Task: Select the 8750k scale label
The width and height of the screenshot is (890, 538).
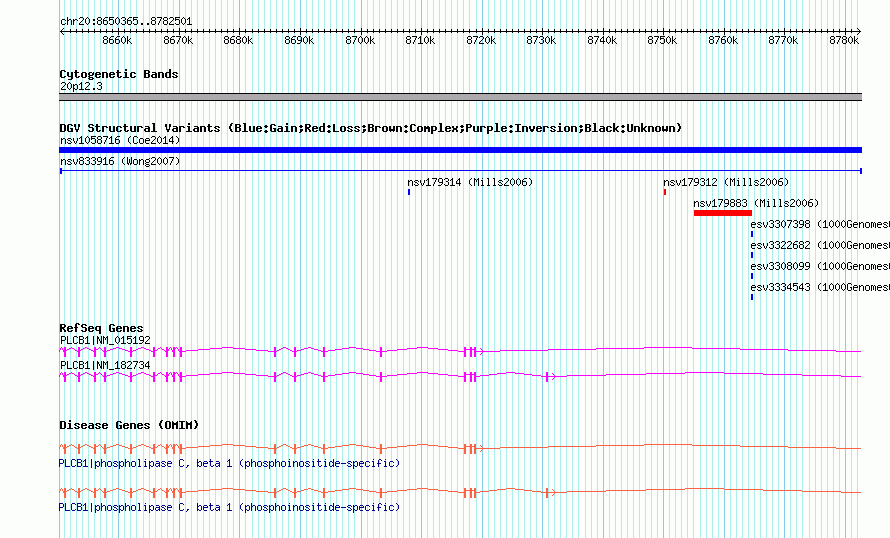Action: pyautogui.click(x=662, y=40)
